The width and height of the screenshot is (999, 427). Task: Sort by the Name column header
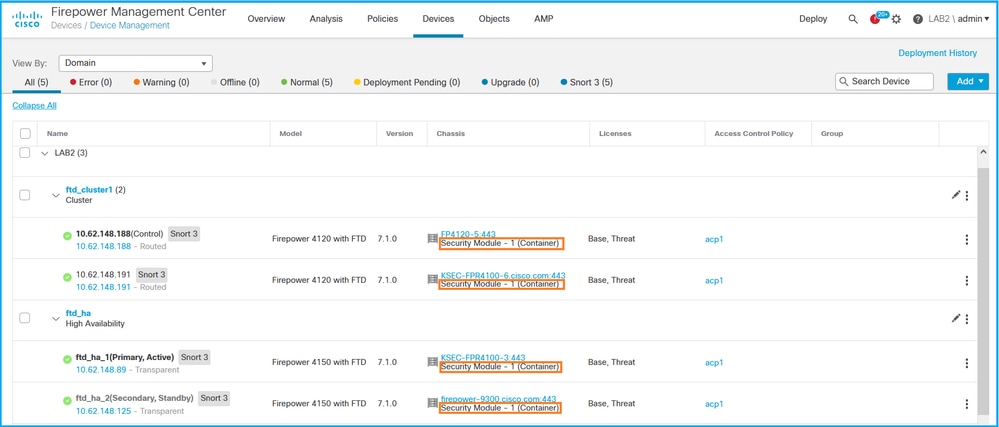[57, 134]
